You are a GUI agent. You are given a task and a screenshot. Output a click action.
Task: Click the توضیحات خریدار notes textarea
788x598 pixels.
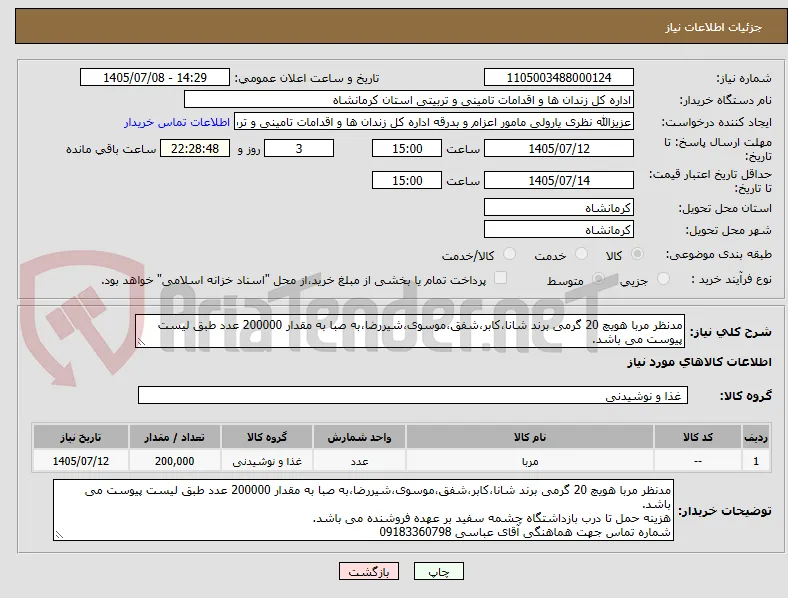(363, 510)
